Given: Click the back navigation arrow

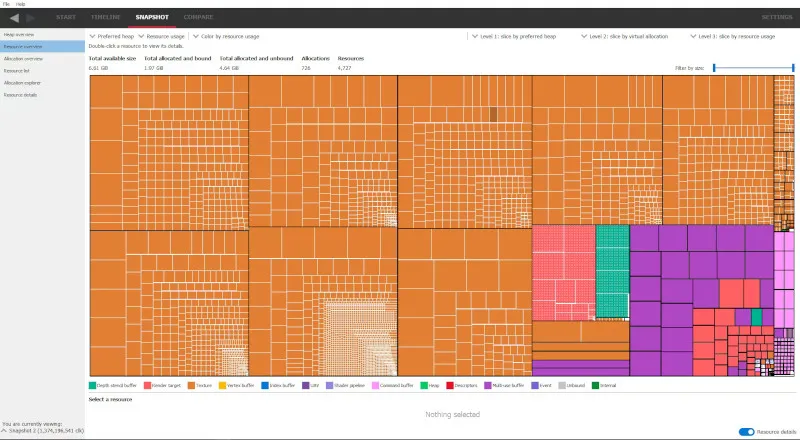Looking at the screenshot, I should point(13,17).
